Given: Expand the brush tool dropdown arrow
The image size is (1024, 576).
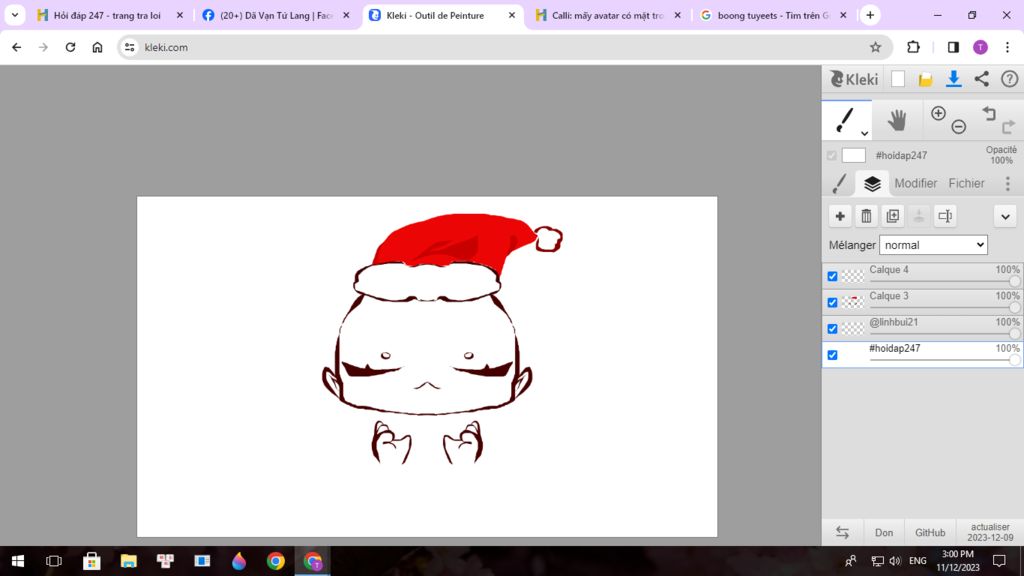Looking at the screenshot, I should point(864,133).
